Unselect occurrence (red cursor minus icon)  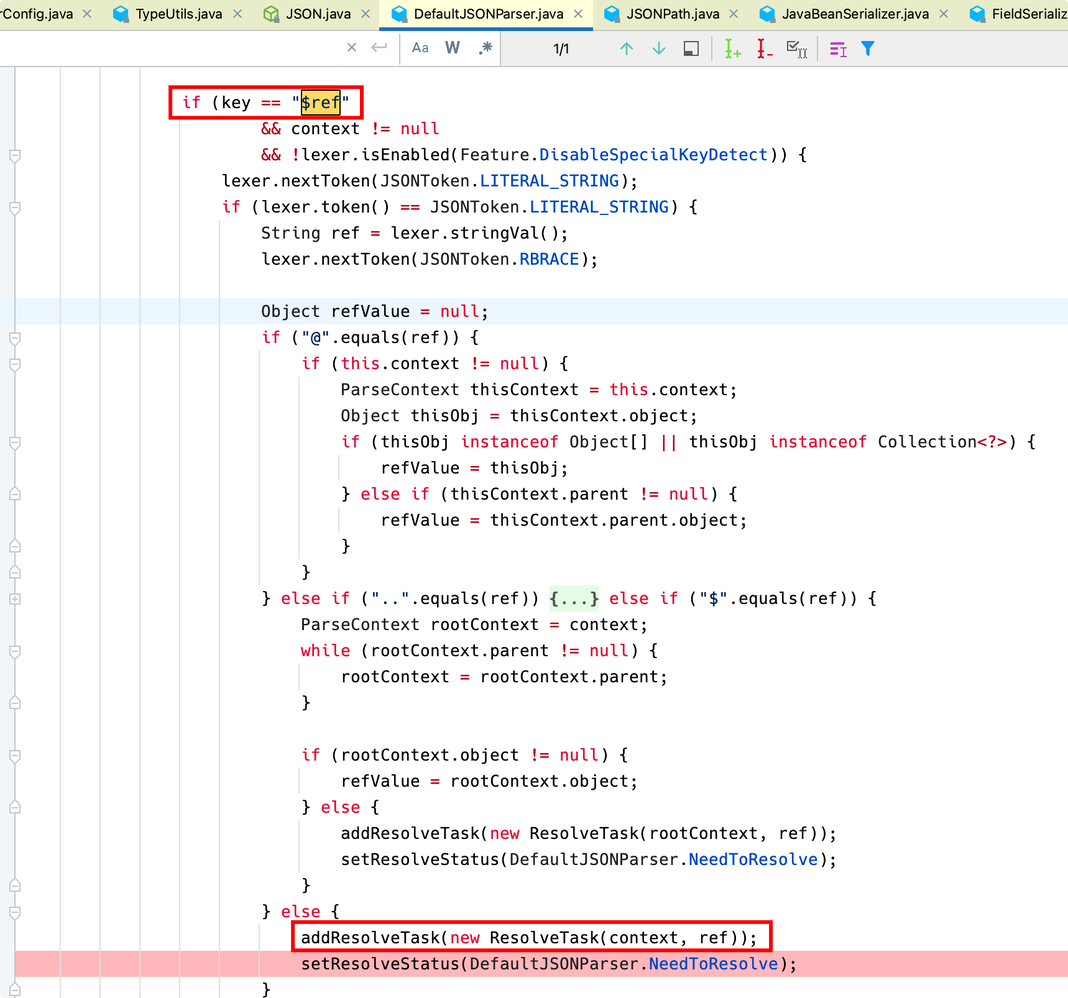pyautogui.click(x=764, y=48)
